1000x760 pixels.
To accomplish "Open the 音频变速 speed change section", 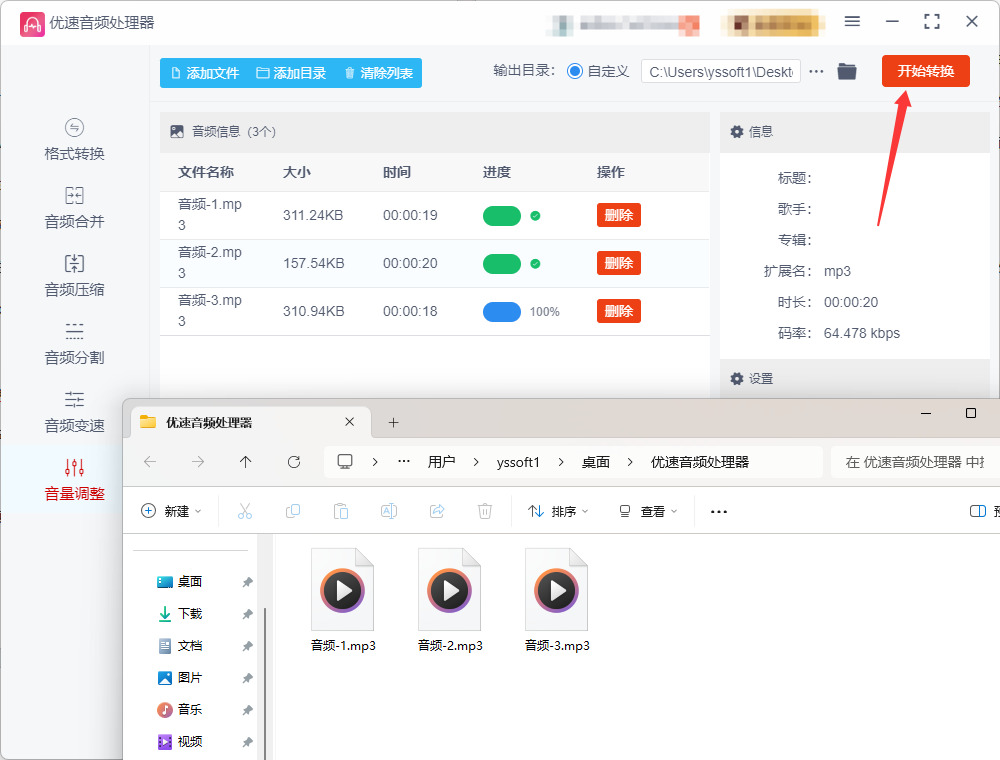I will coord(74,413).
